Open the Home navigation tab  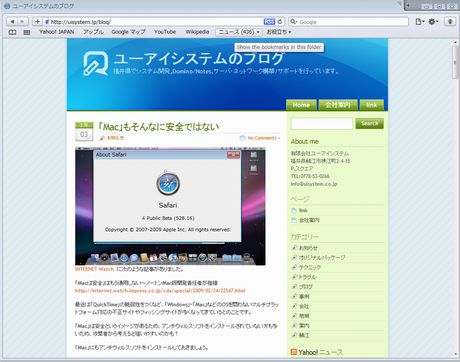point(301,105)
